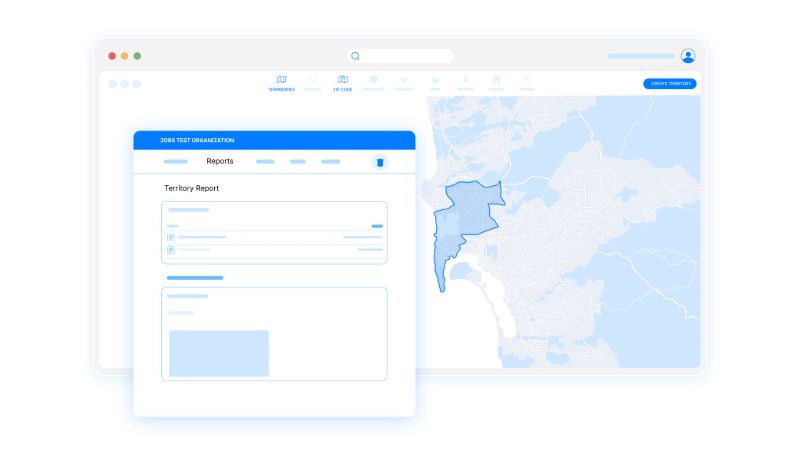Switch to the Reports tab
Viewport: 800px width, 450px height.
(220, 161)
